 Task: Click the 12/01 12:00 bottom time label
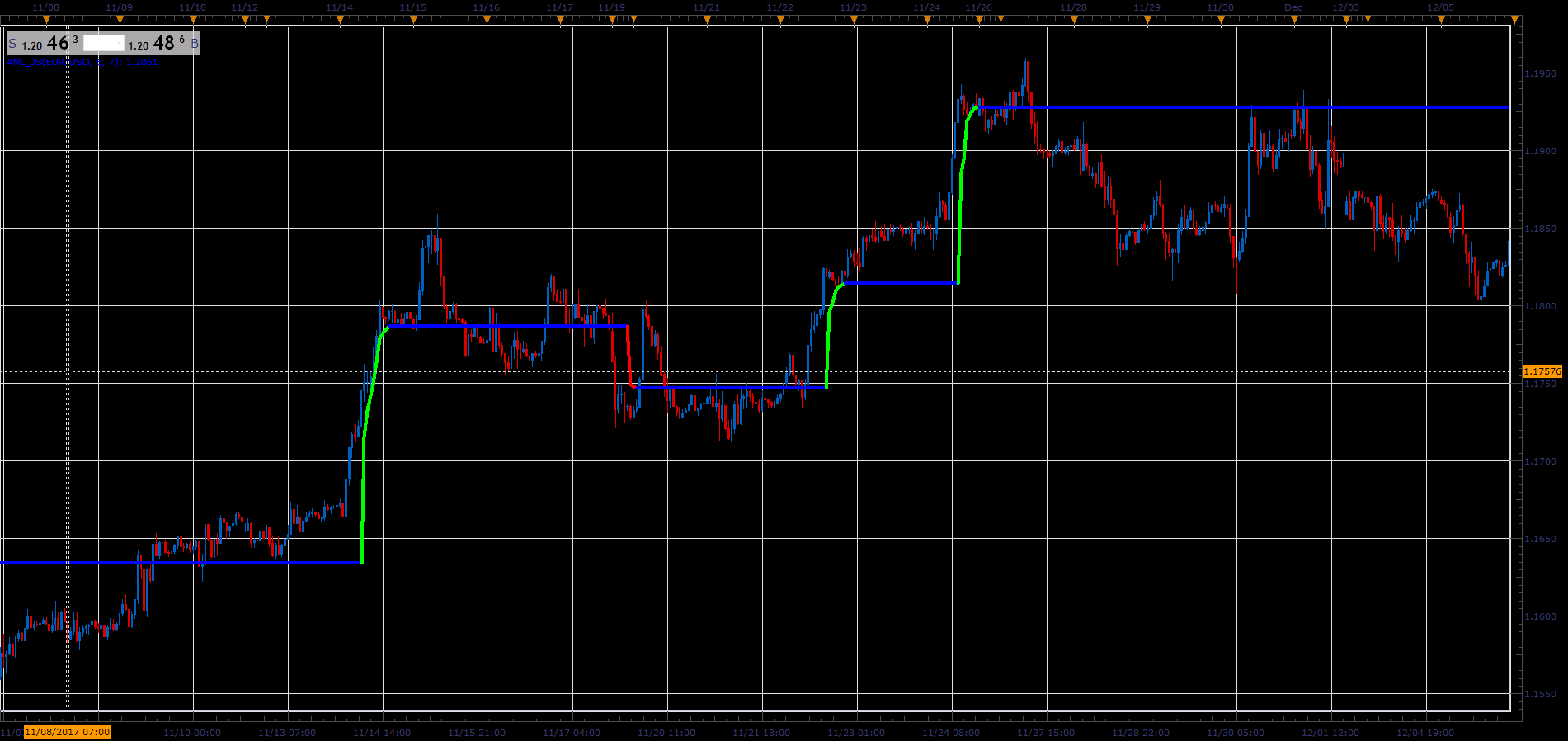point(1330,733)
